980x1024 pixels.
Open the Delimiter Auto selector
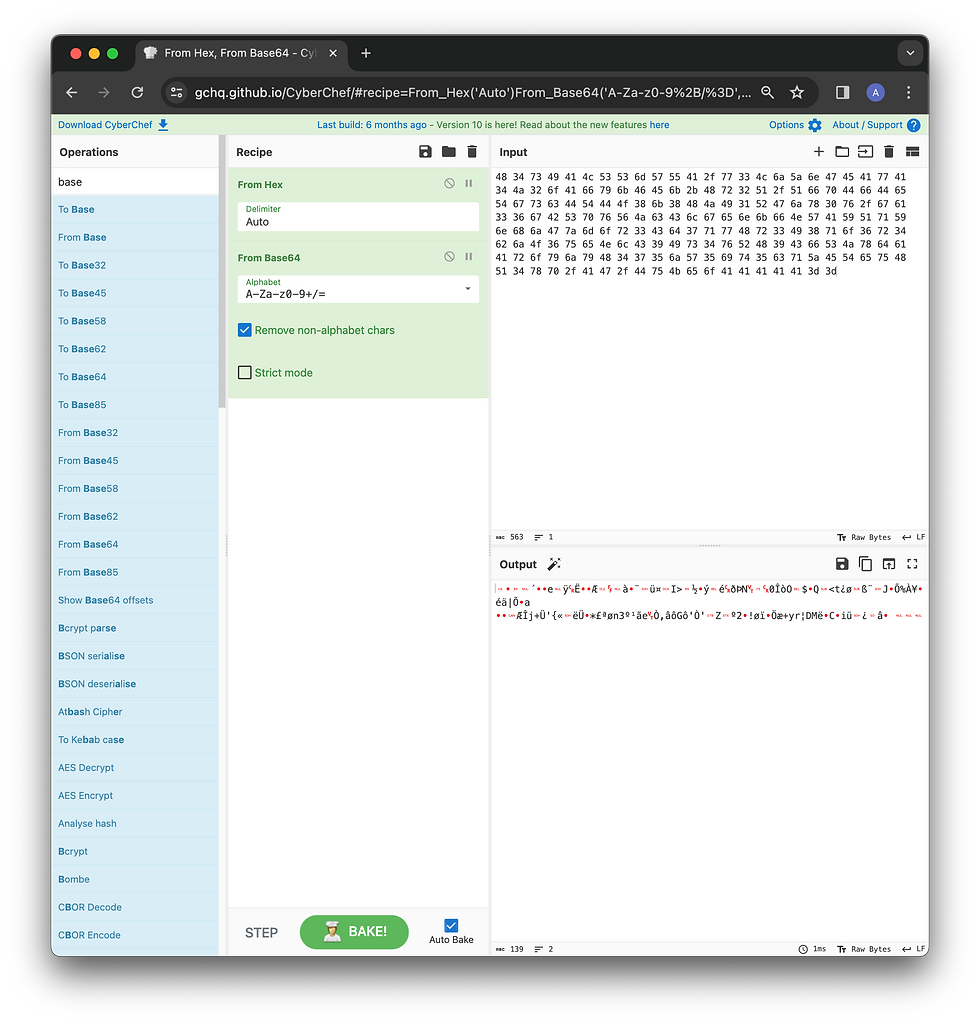coord(358,216)
